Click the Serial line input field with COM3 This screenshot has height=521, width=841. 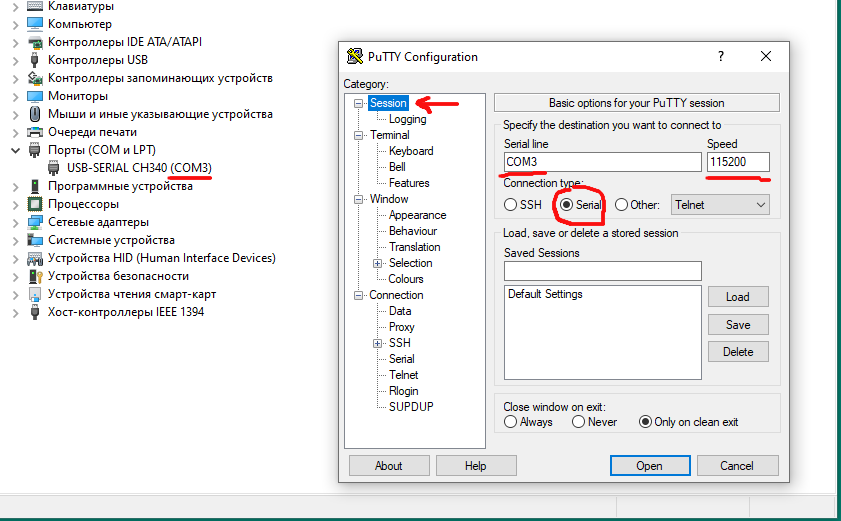pos(602,162)
